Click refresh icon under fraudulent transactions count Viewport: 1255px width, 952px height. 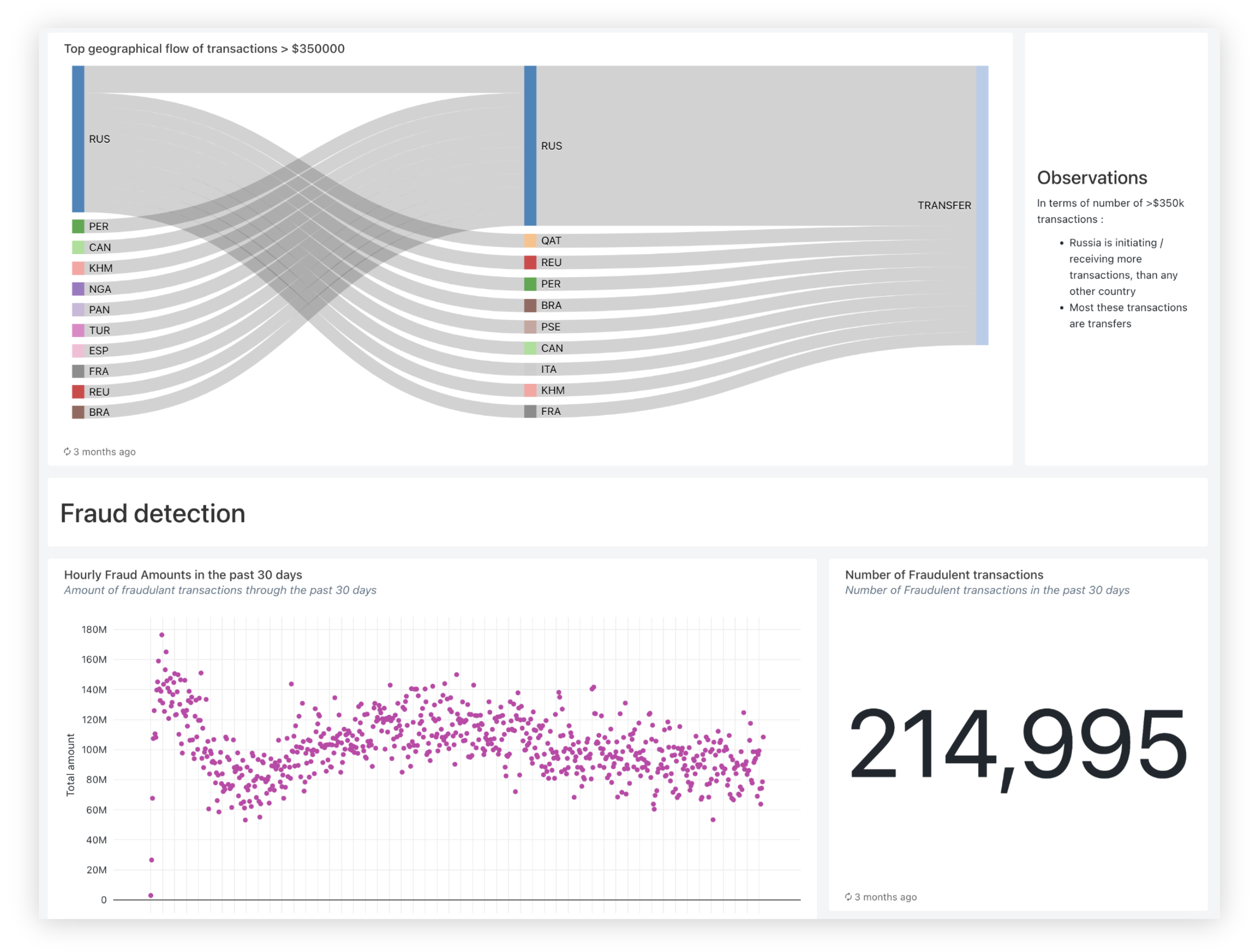[x=848, y=897]
